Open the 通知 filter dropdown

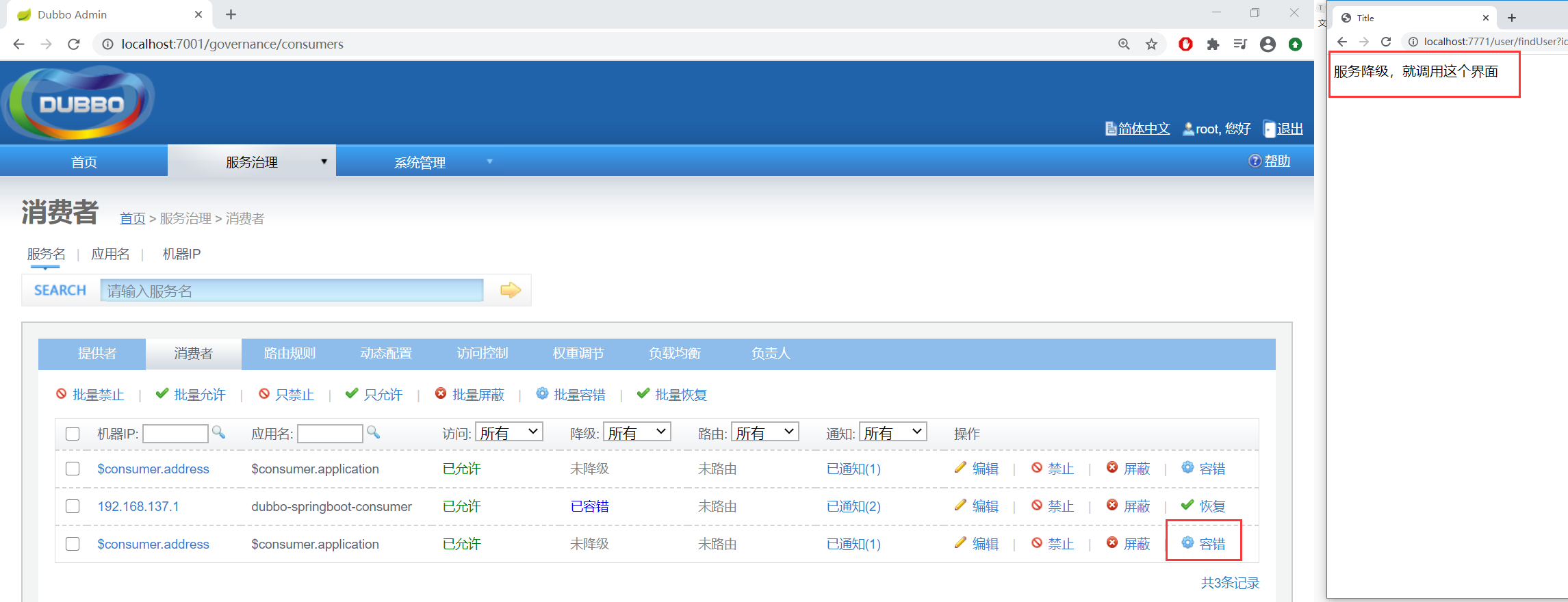(892, 432)
